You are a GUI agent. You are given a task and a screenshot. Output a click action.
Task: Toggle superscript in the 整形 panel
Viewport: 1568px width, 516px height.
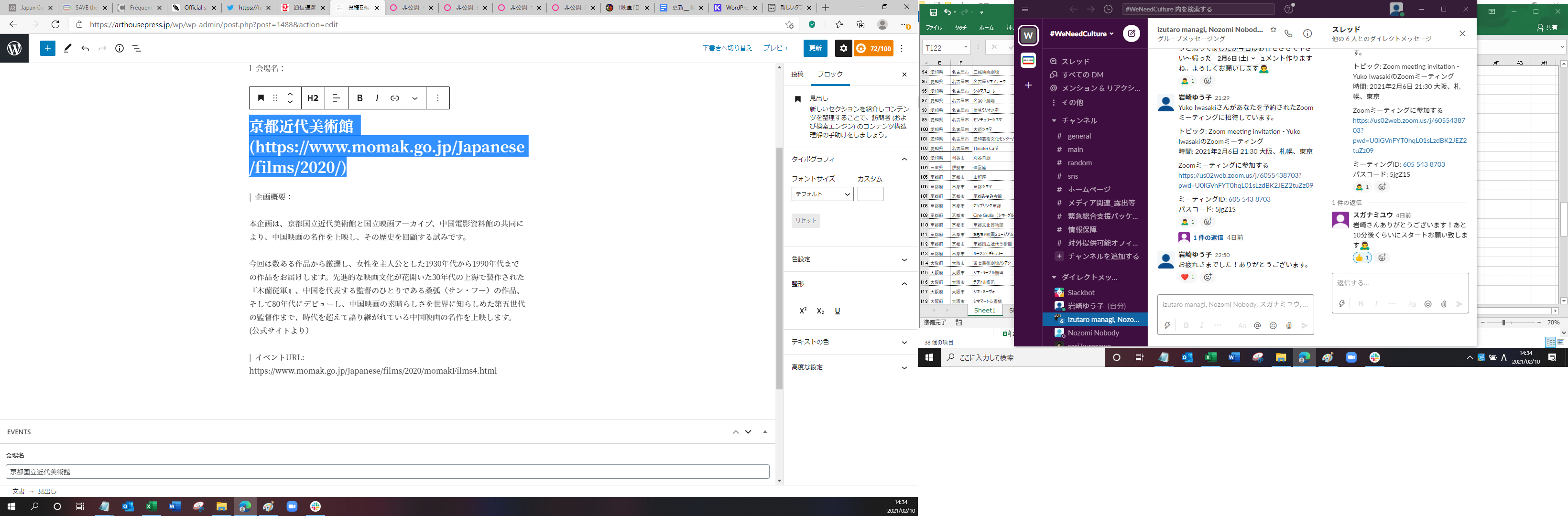pos(803,311)
